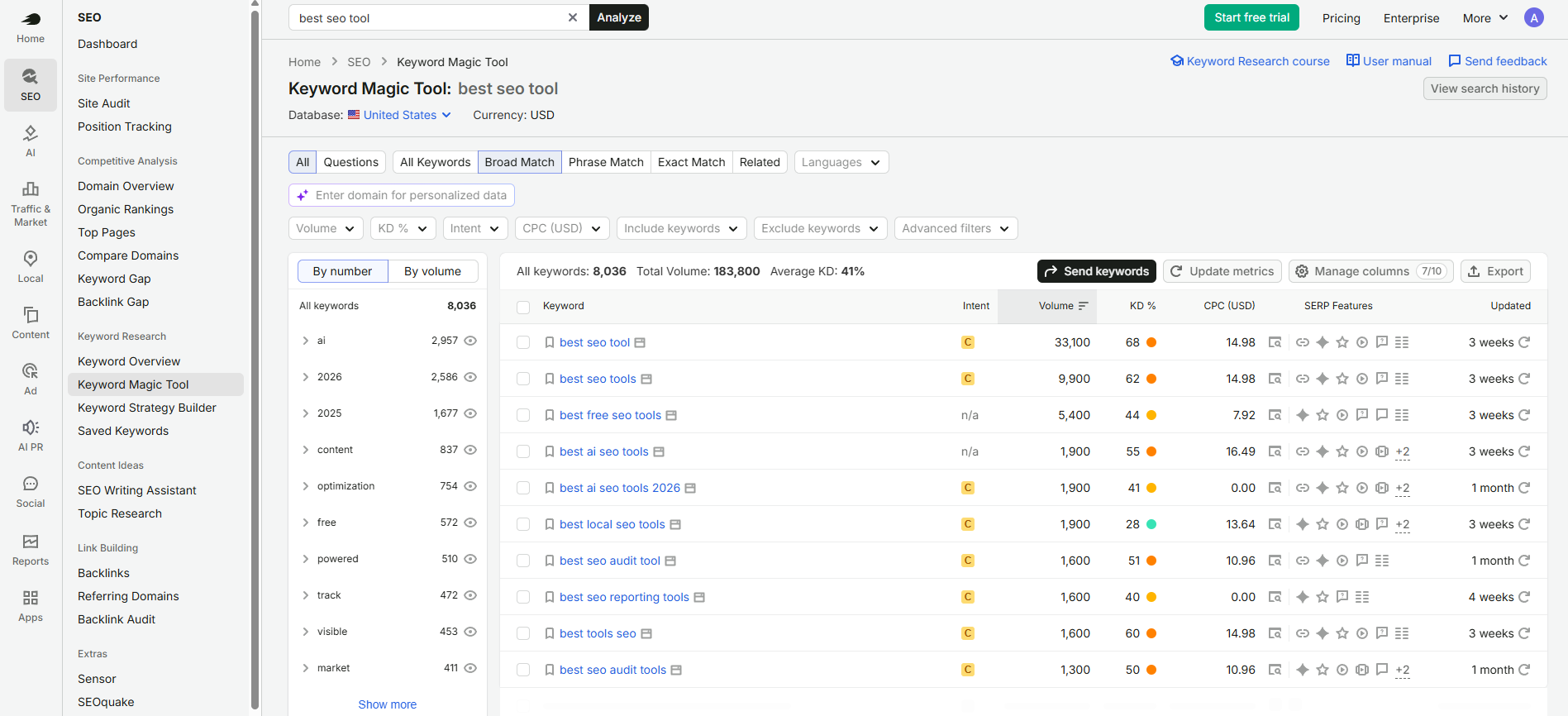This screenshot has height=716, width=1568.
Task: Click the Analyze button
Action: tap(619, 17)
